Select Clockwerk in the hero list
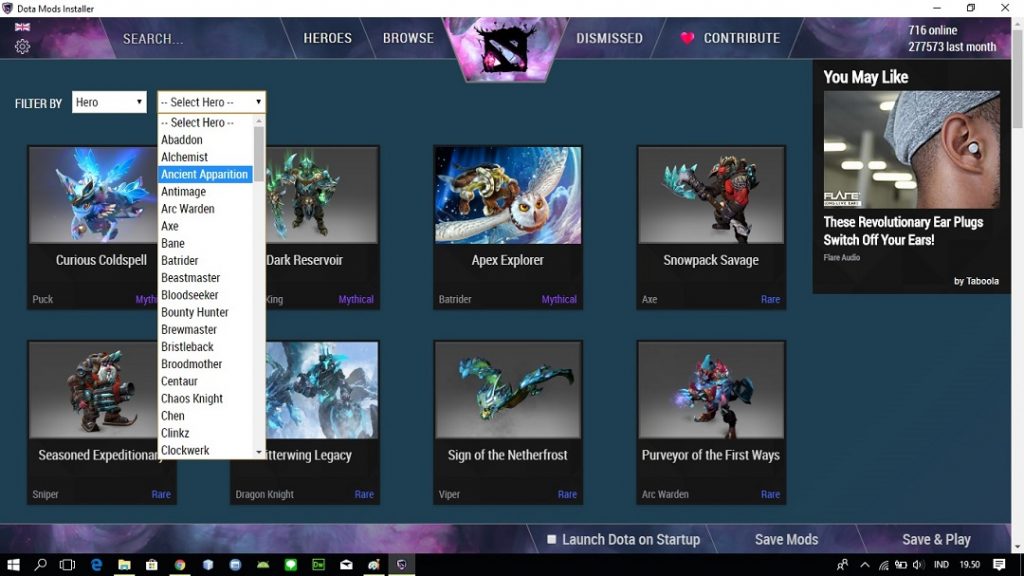This screenshot has width=1024, height=576. (205, 451)
